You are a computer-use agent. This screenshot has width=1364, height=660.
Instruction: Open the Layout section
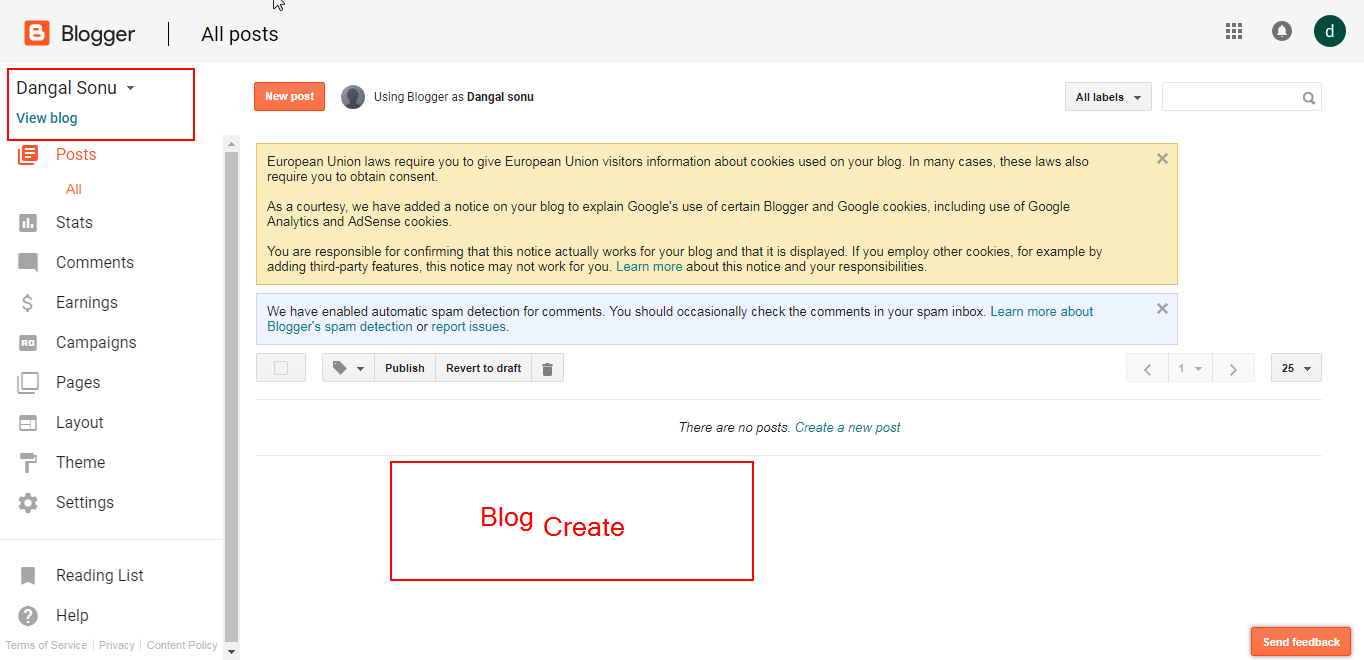[x=80, y=423]
